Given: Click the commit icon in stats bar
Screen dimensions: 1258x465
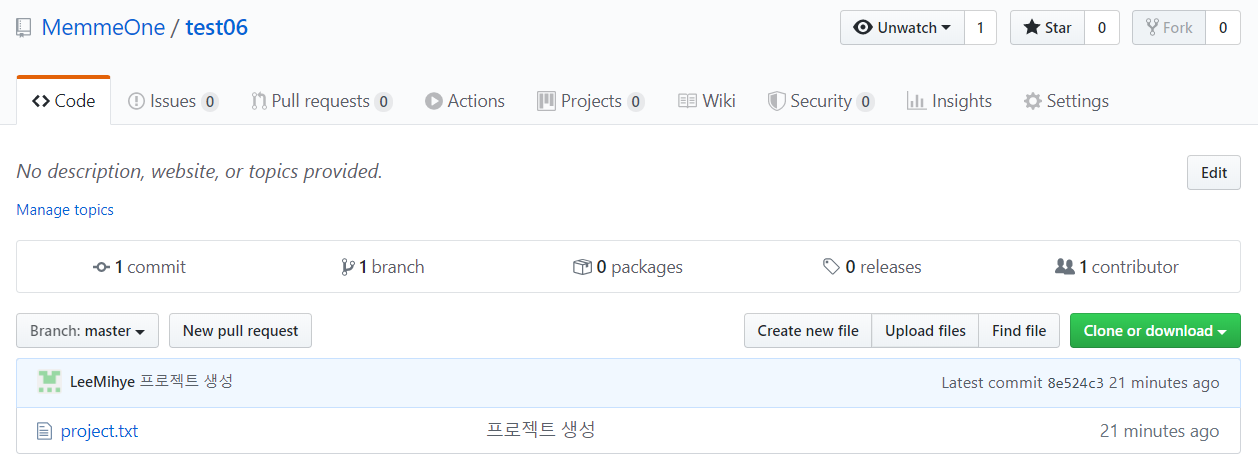Looking at the screenshot, I should tap(101, 267).
